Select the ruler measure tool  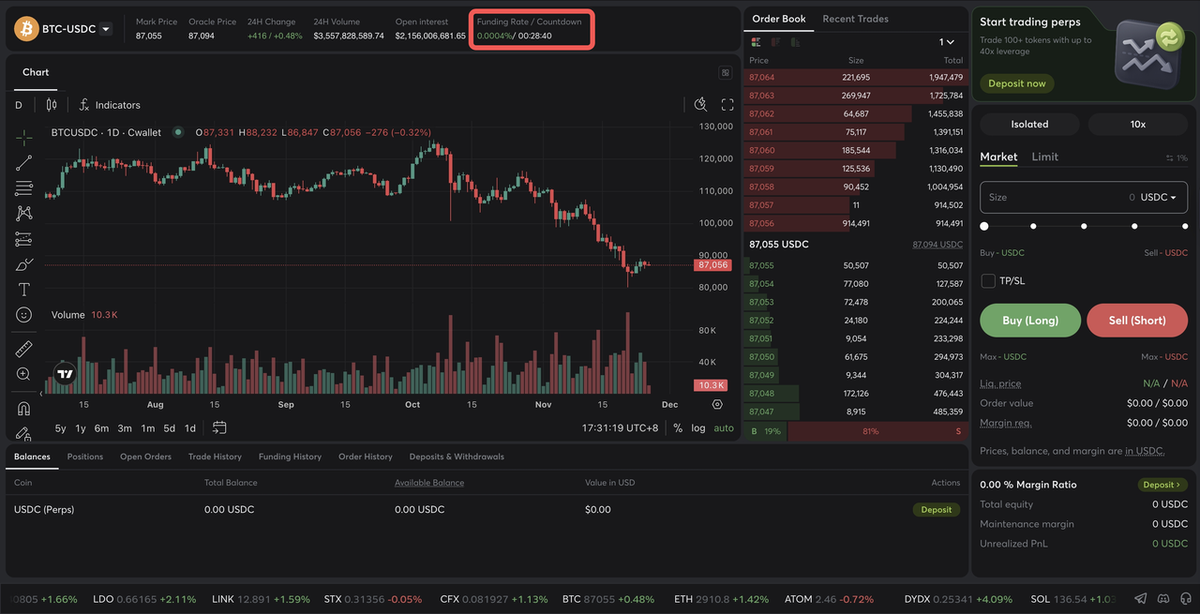[24, 348]
